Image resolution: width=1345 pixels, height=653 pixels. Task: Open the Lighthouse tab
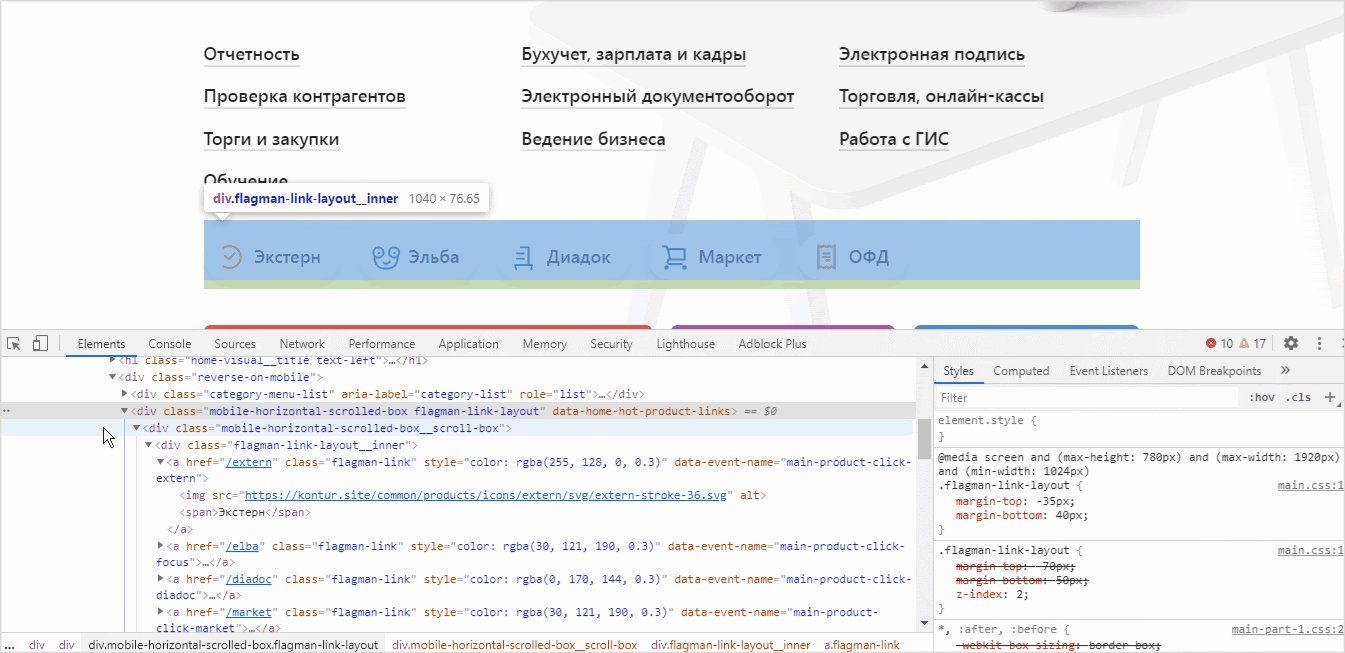686,343
